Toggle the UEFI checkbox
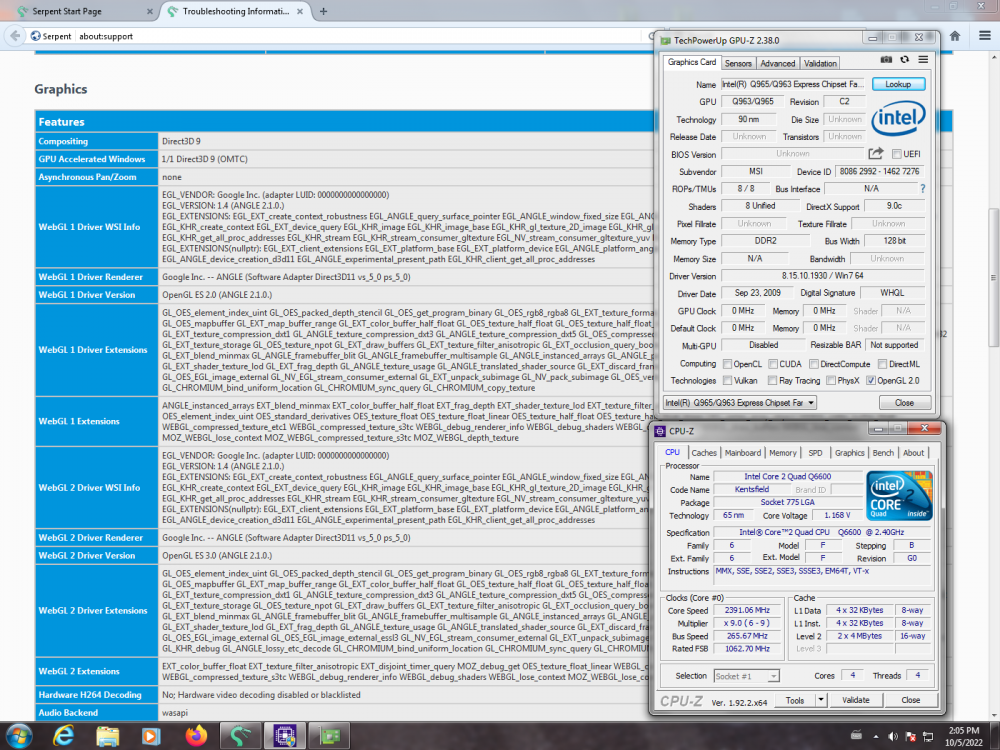The height and width of the screenshot is (750, 1000). [896, 154]
